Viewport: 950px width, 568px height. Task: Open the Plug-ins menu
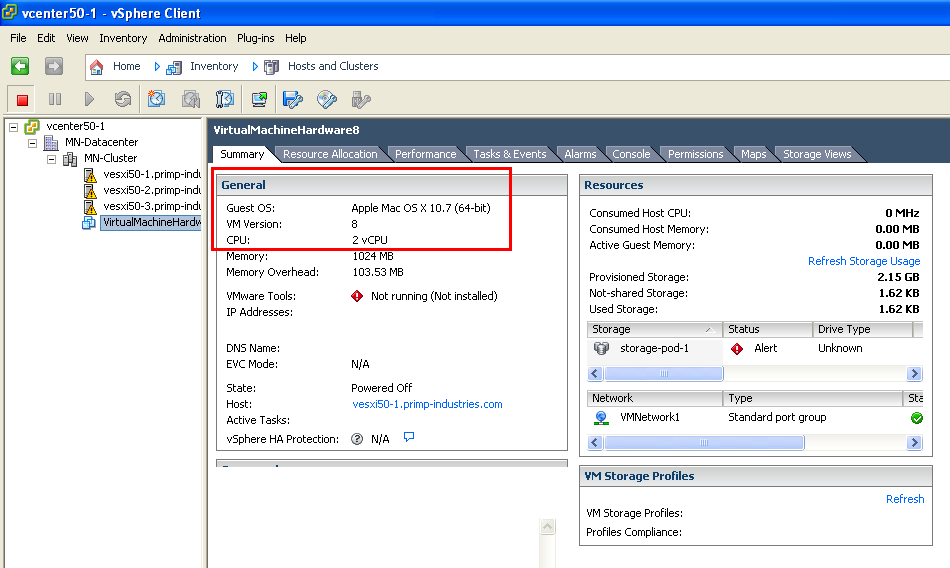click(256, 38)
